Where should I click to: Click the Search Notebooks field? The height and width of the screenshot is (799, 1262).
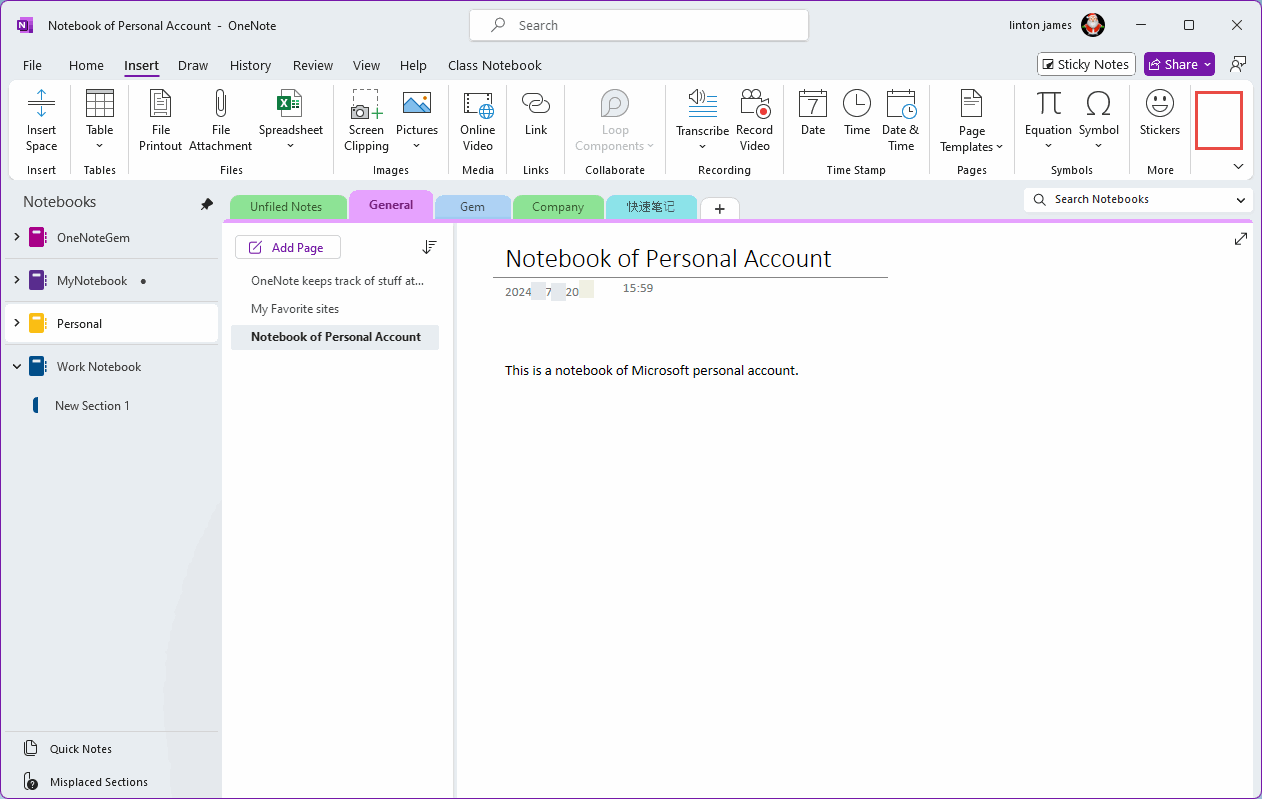tap(1138, 200)
